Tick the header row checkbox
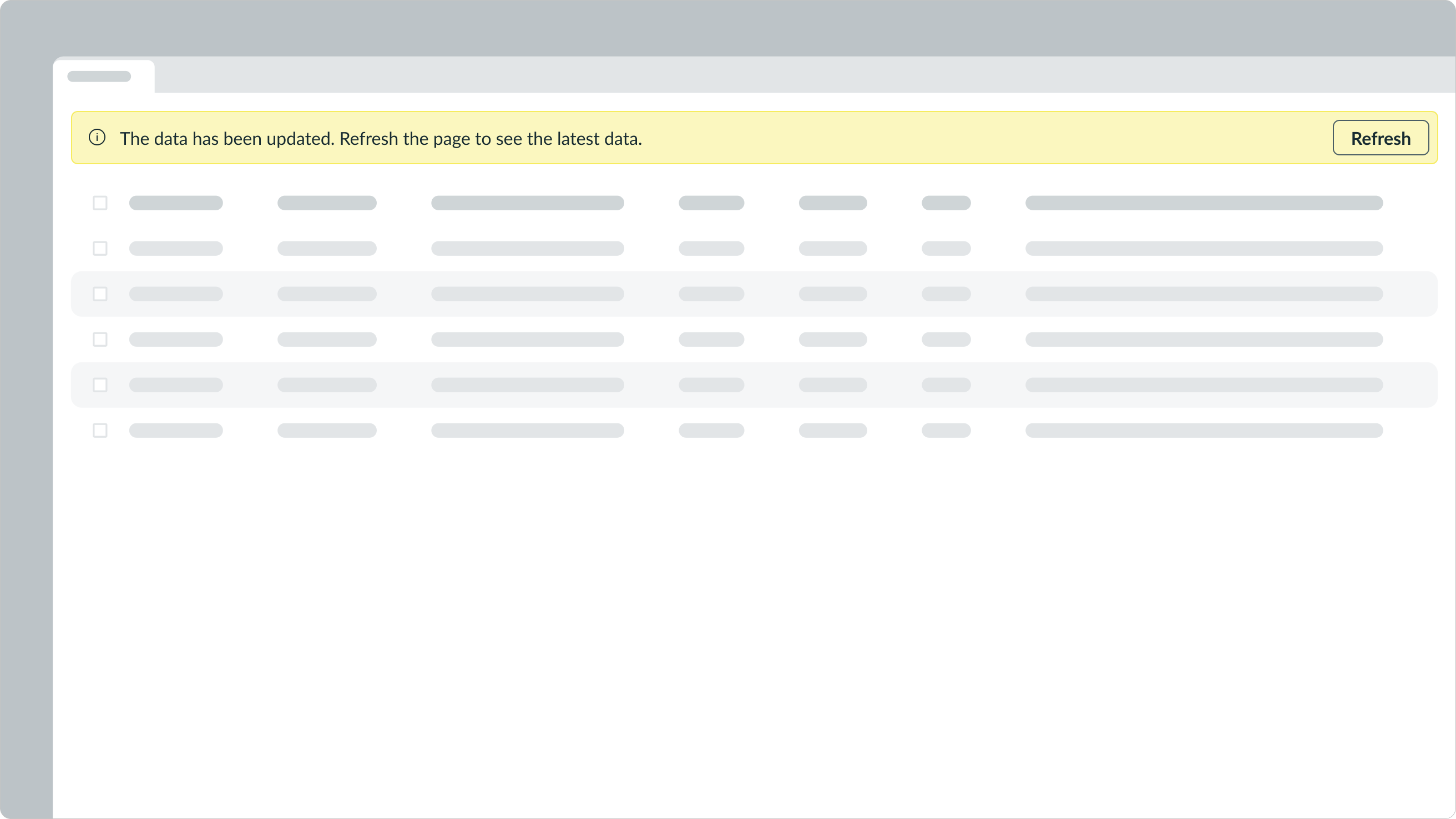The height and width of the screenshot is (819, 1456). 100,203
